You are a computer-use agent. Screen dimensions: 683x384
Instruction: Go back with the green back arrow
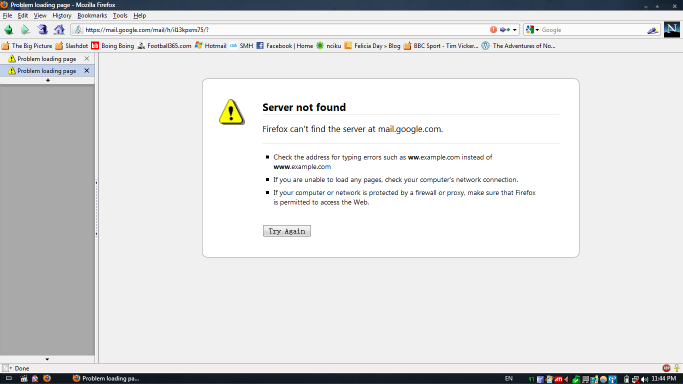pyautogui.click(x=8, y=30)
